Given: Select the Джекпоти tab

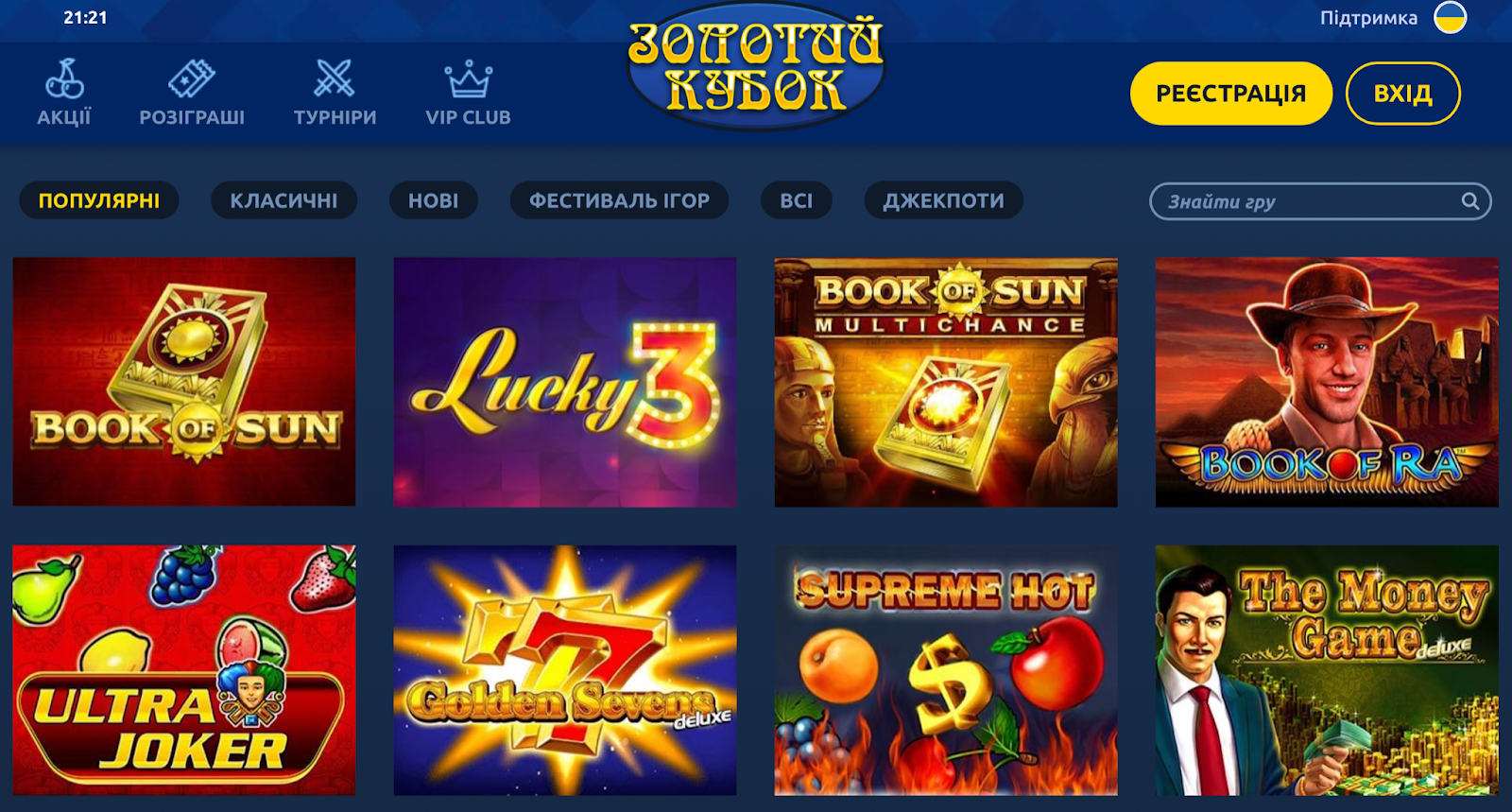Looking at the screenshot, I should tap(943, 200).
